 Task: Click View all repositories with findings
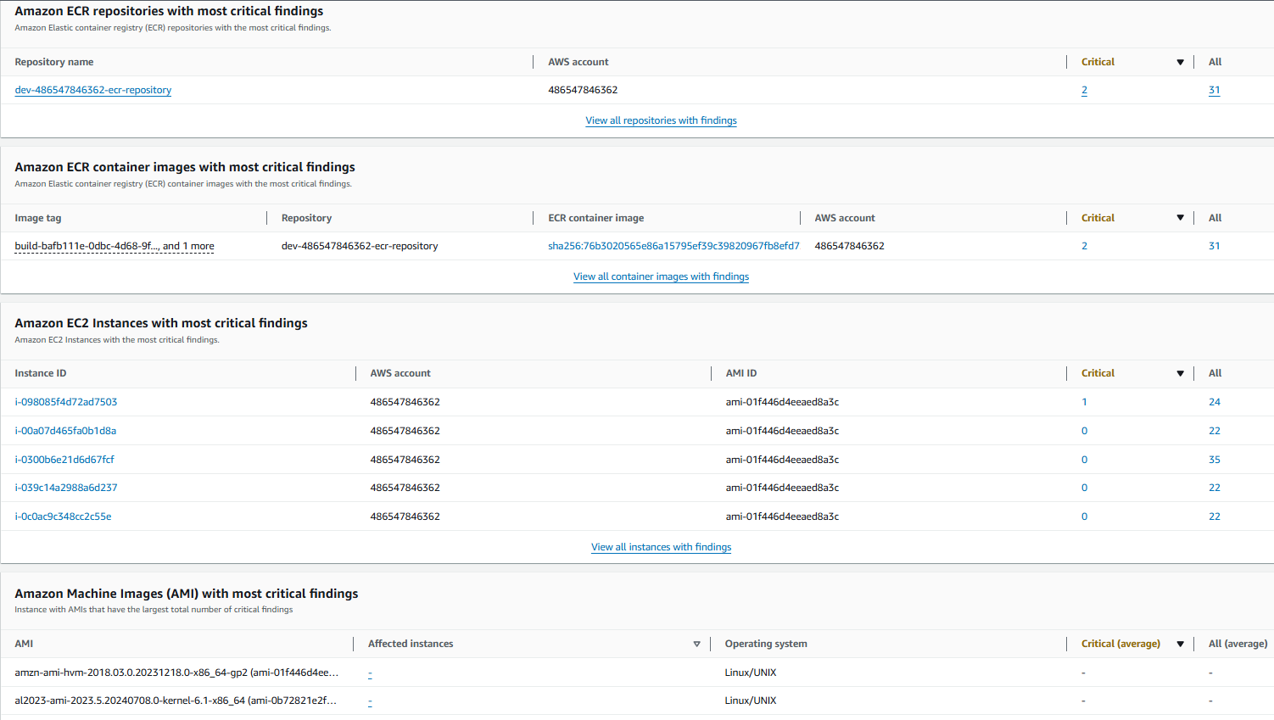(661, 120)
